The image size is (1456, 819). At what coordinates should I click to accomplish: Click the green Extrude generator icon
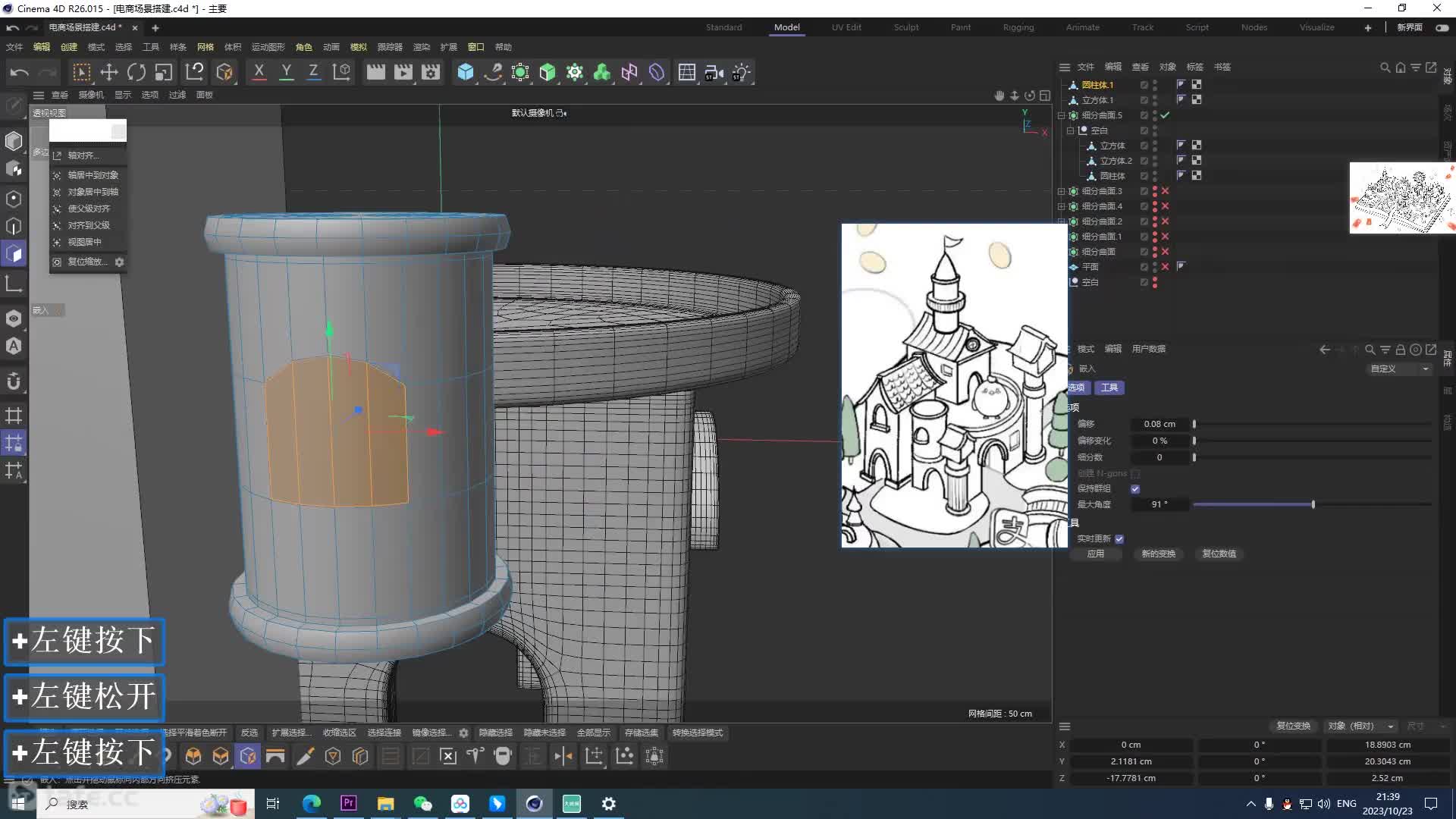(548, 73)
